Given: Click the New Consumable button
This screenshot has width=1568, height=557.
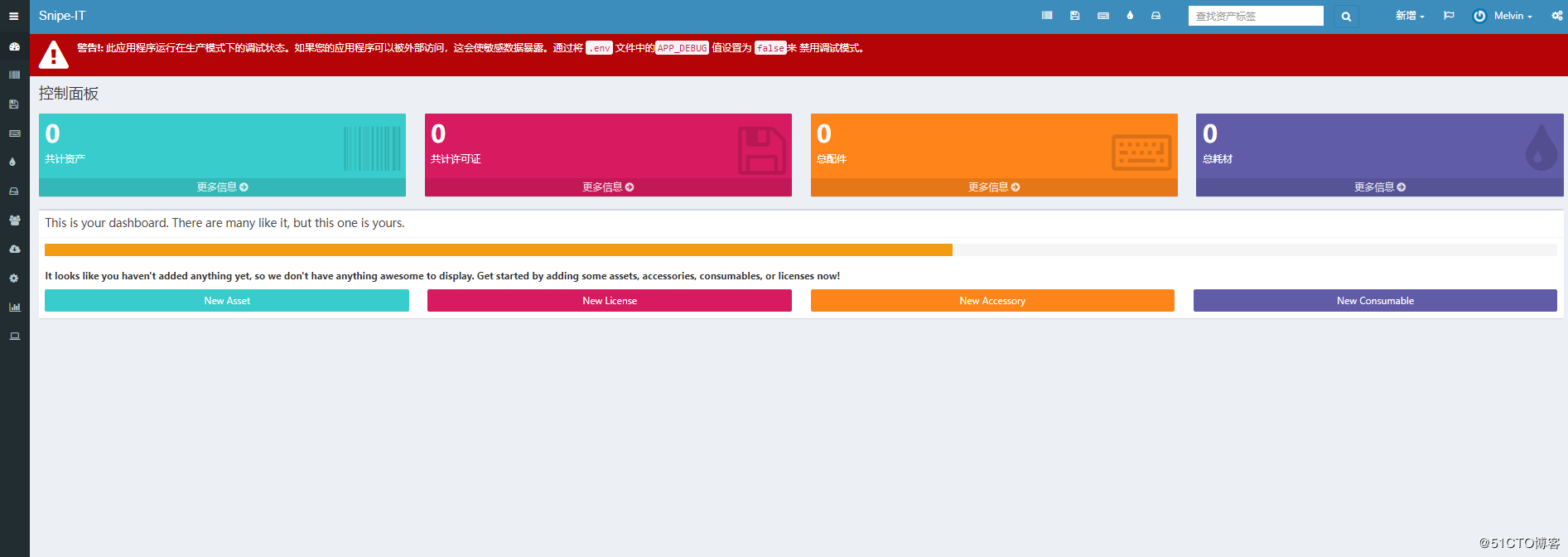Looking at the screenshot, I should 1375,301.
